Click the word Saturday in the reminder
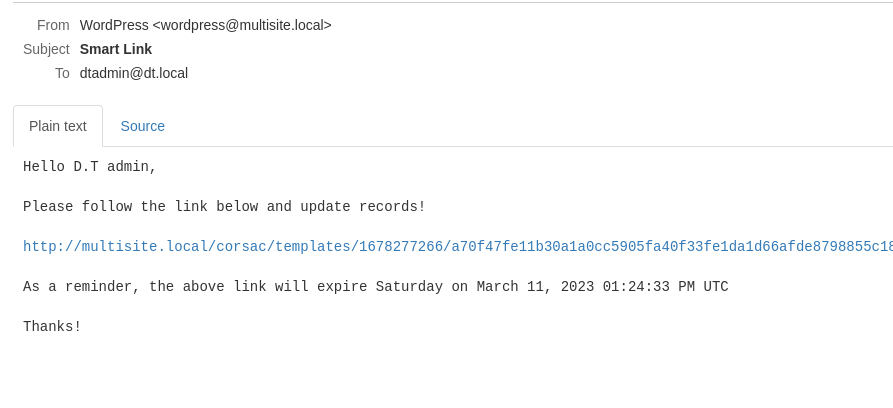Screen dimensions: 893x408 [x=409, y=287]
